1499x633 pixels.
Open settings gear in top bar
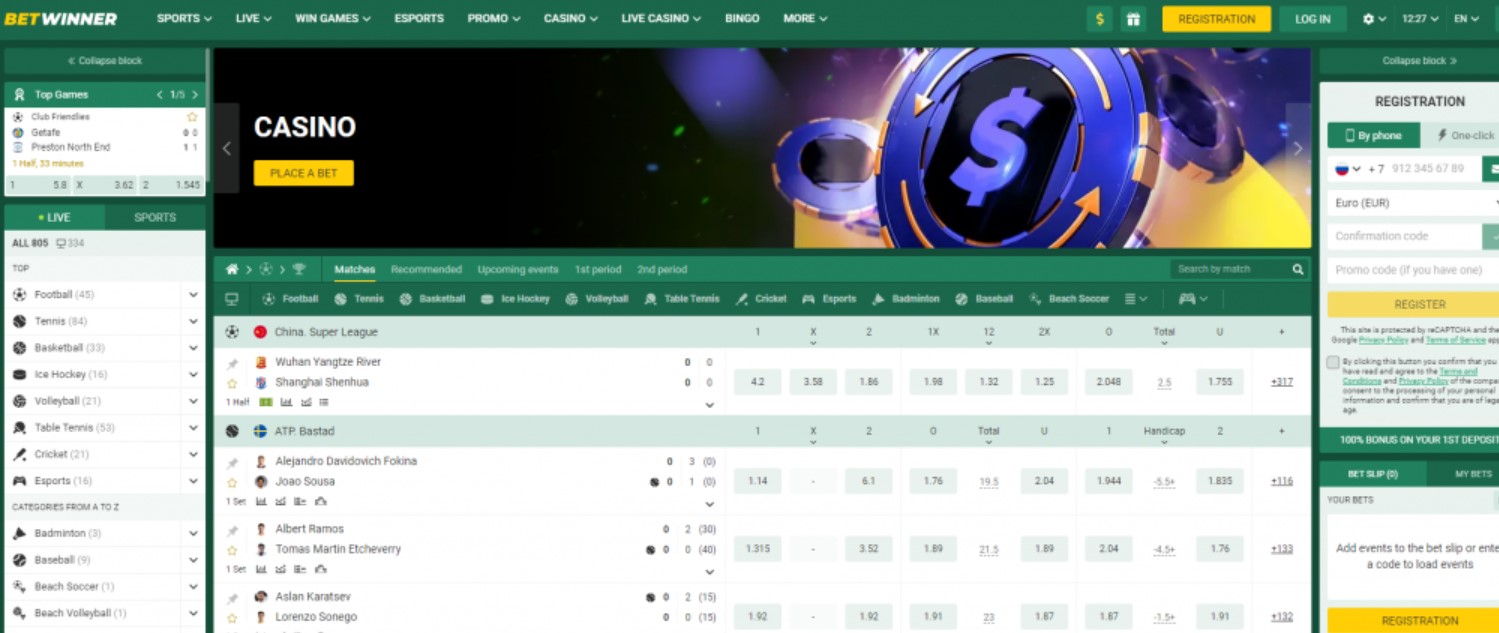(1369, 19)
